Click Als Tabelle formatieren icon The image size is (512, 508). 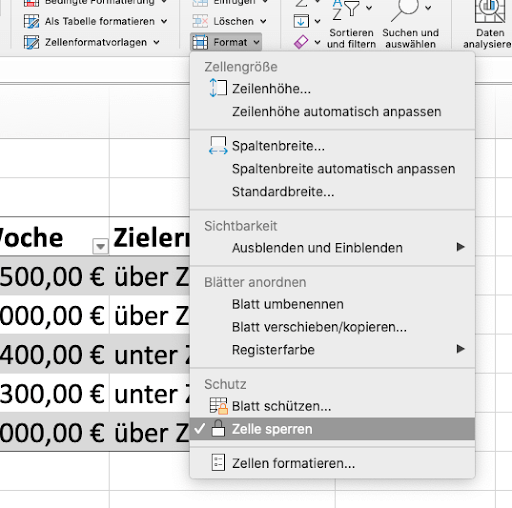tap(31, 21)
